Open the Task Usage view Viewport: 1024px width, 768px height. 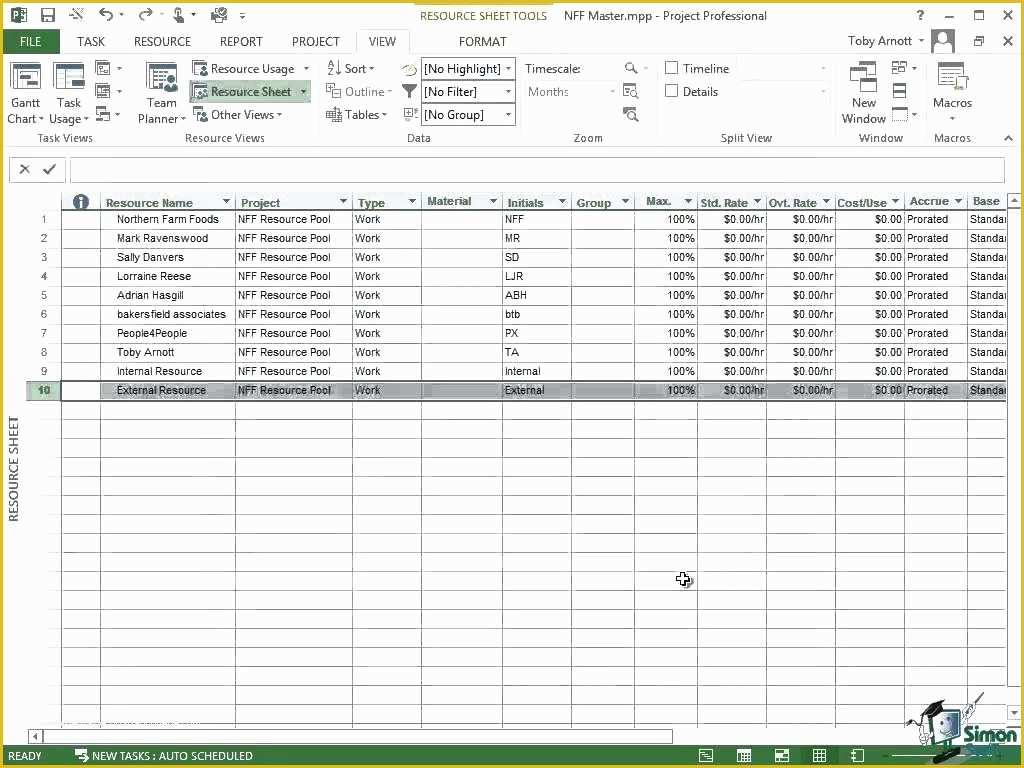[x=69, y=93]
